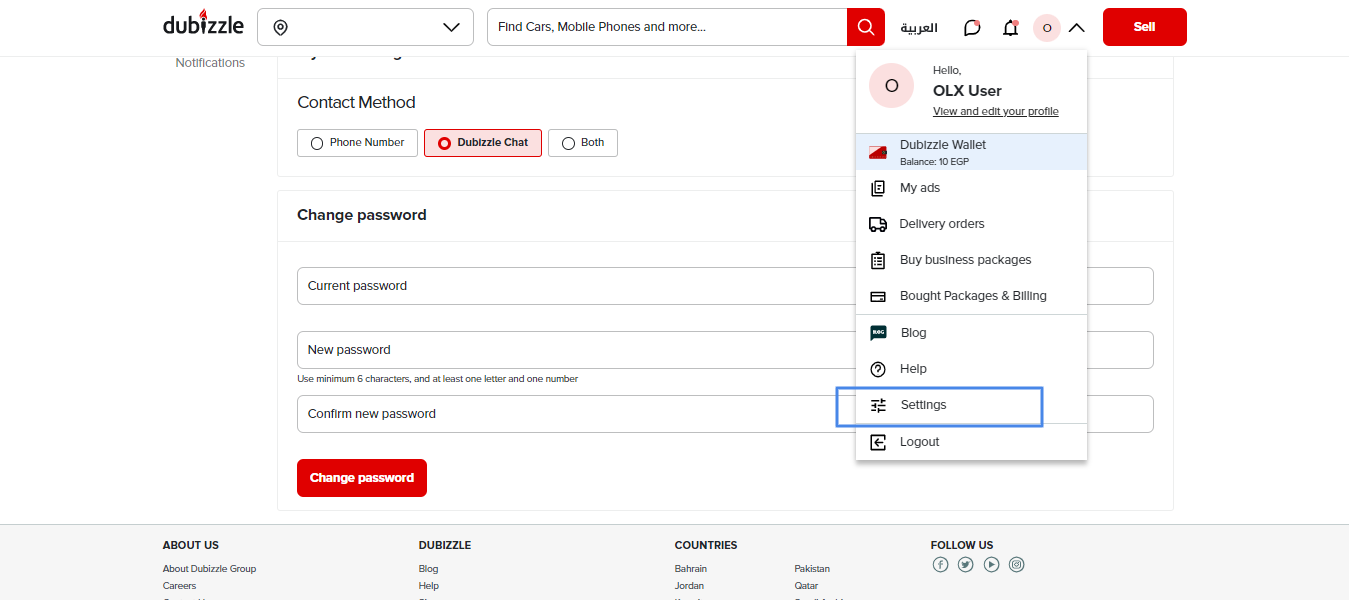Select the Dubizzle Chat contact method
The image size is (1349, 600).
coord(482,143)
